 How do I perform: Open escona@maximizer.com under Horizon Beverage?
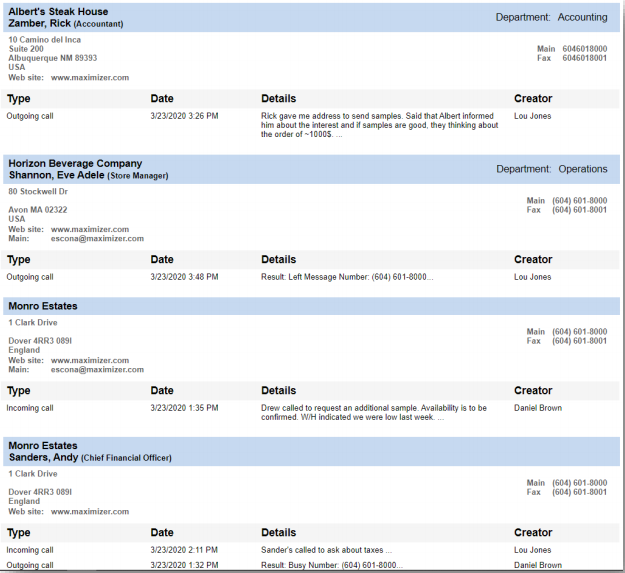[97, 239]
